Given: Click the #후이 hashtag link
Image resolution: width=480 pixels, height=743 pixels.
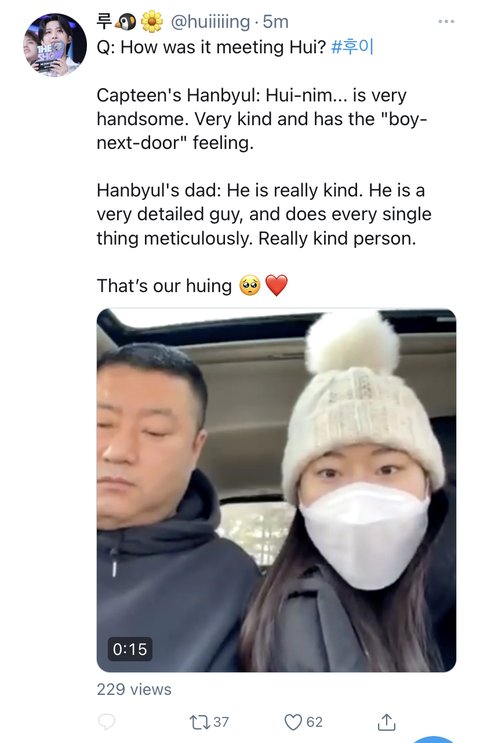Looking at the screenshot, I should pyautogui.click(x=352, y=47).
